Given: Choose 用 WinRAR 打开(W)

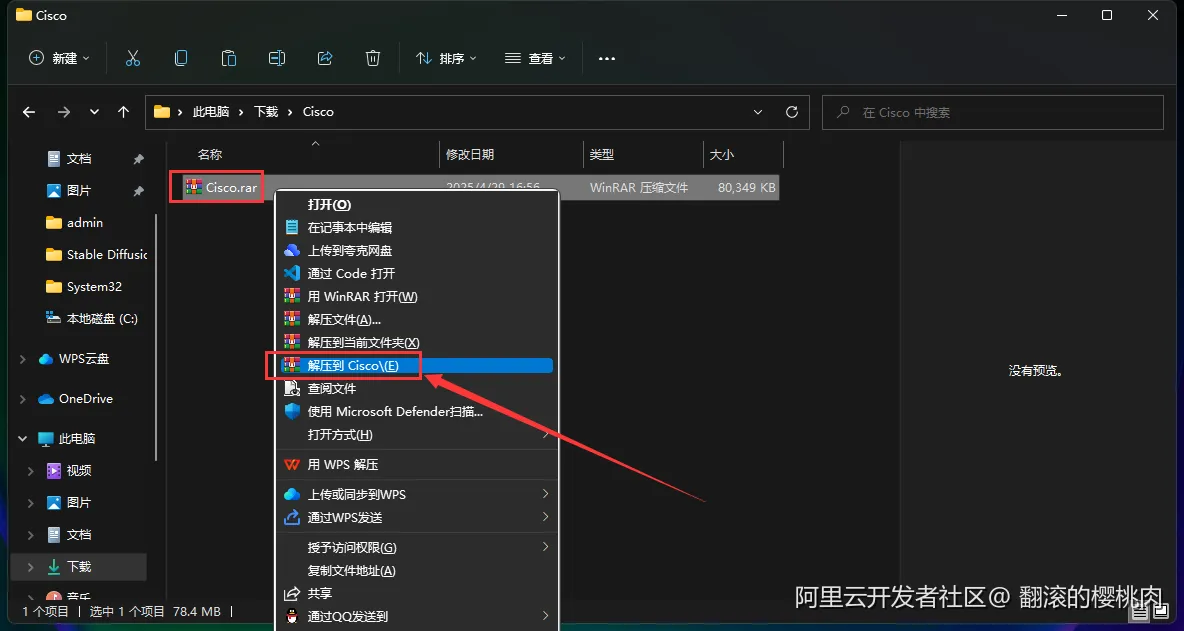Looking at the screenshot, I should click(417, 297).
